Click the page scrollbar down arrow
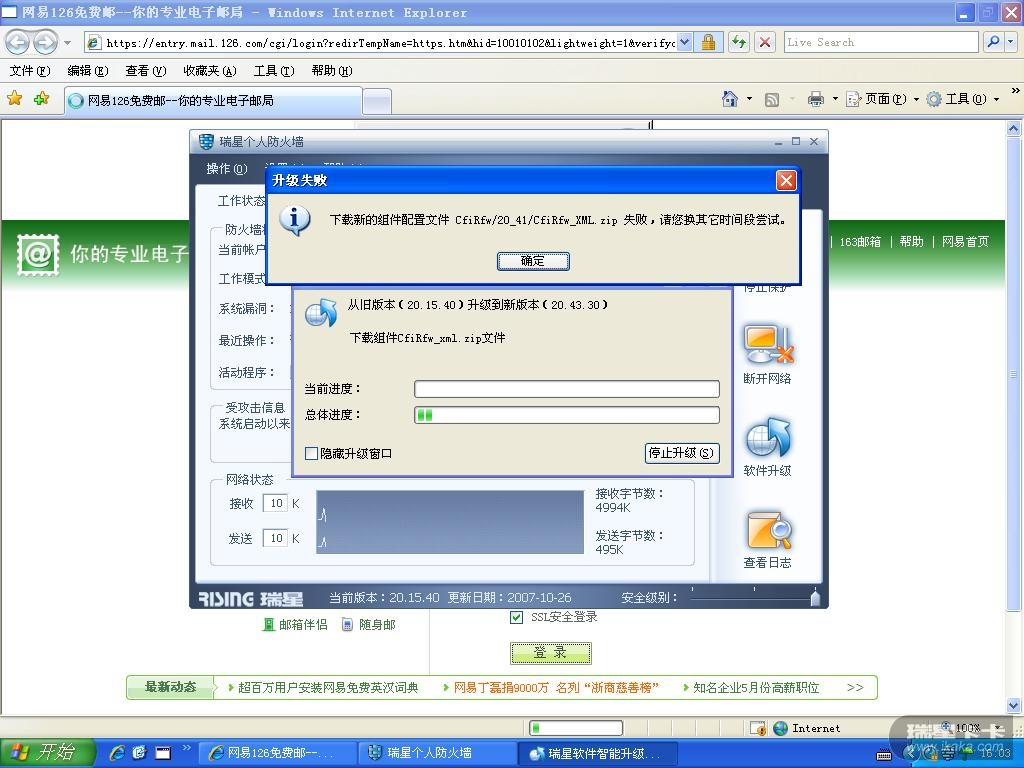This screenshot has height=768, width=1024. [1014, 705]
